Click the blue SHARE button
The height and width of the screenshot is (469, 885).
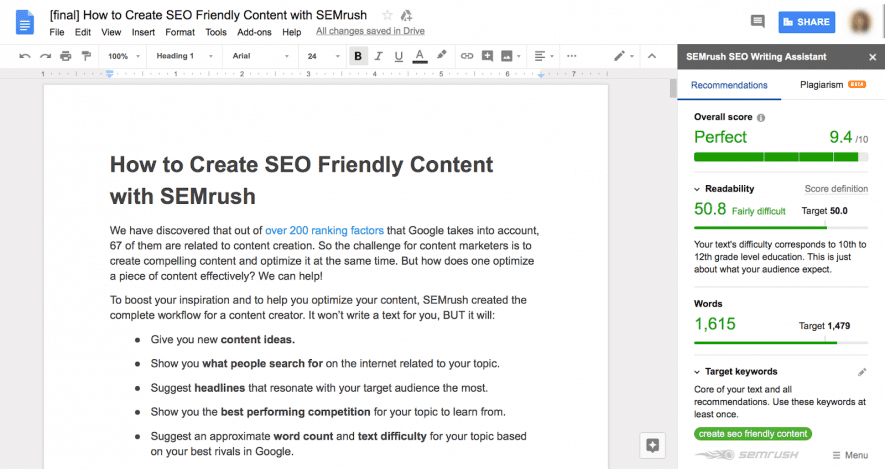pyautogui.click(x=806, y=21)
